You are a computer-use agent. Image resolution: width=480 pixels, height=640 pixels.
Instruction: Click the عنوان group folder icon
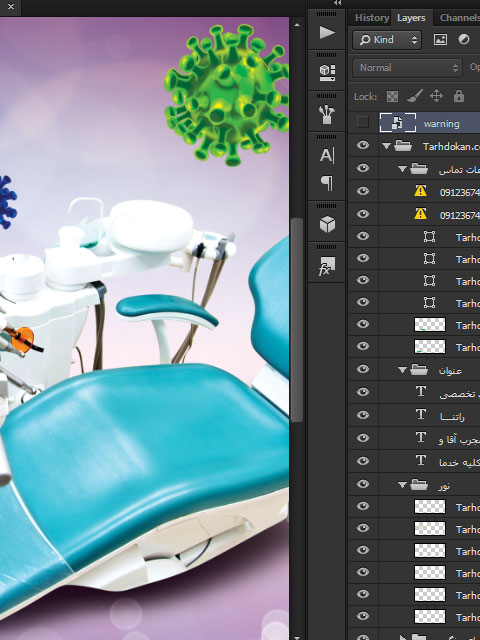419,370
